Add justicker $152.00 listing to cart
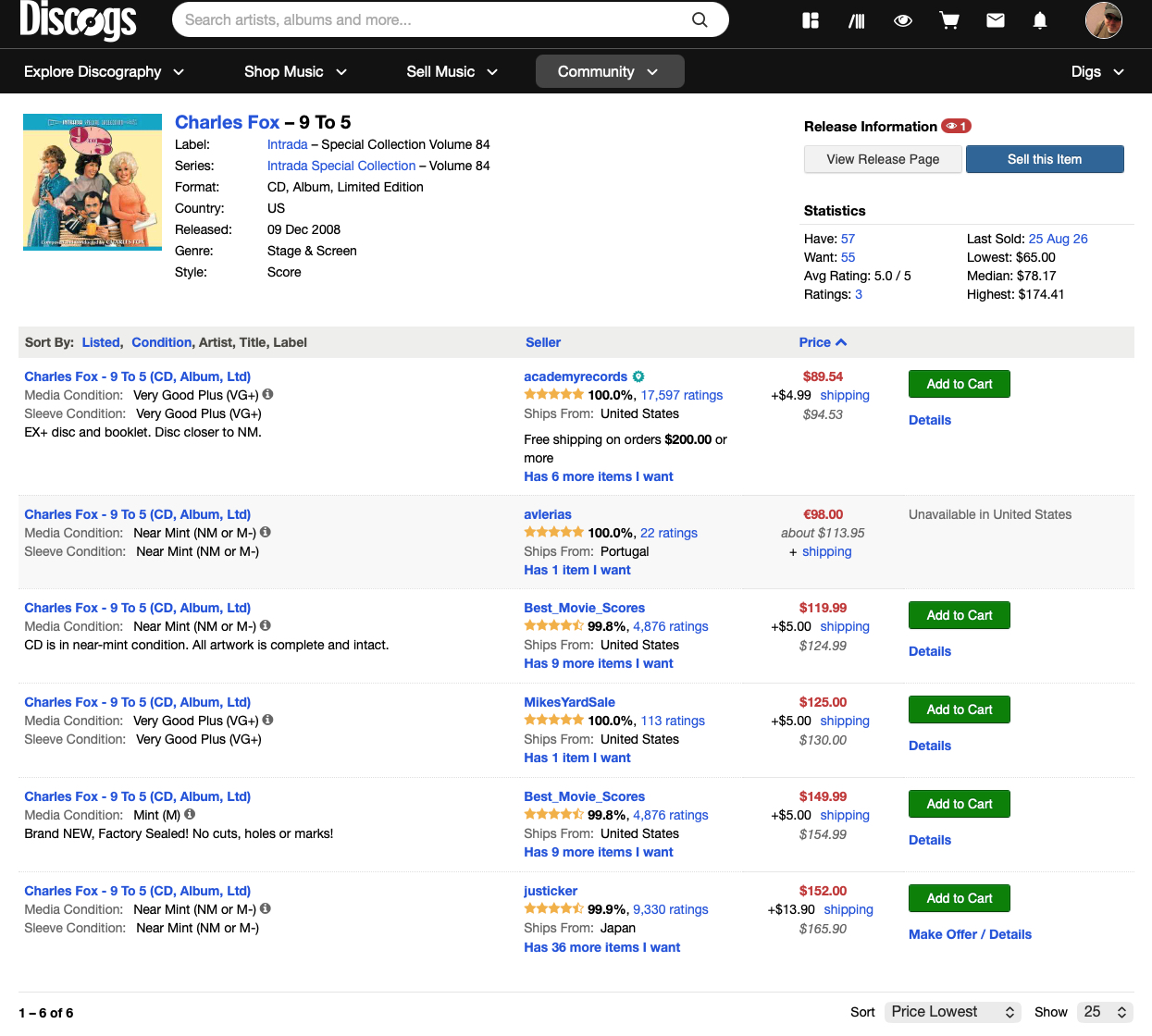Image resolution: width=1152 pixels, height=1036 pixels. pyautogui.click(x=960, y=898)
